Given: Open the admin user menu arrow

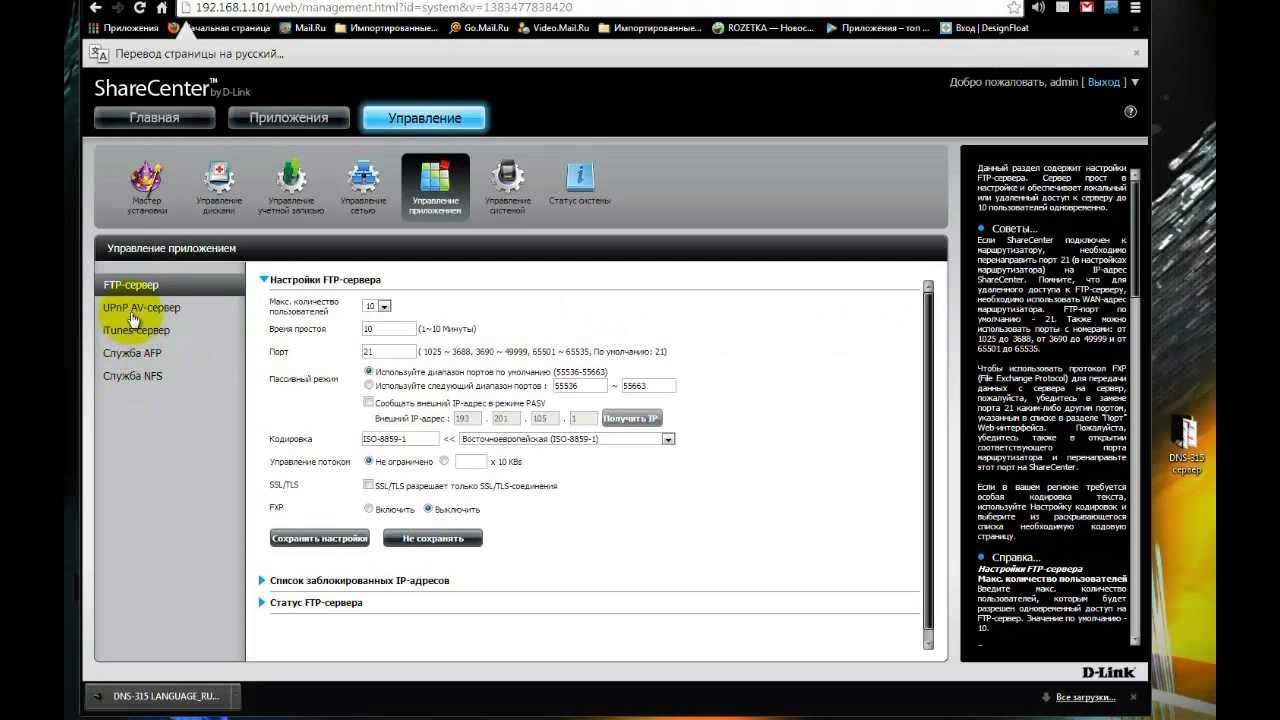Looking at the screenshot, I should pyautogui.click(x=1135, y=82).
